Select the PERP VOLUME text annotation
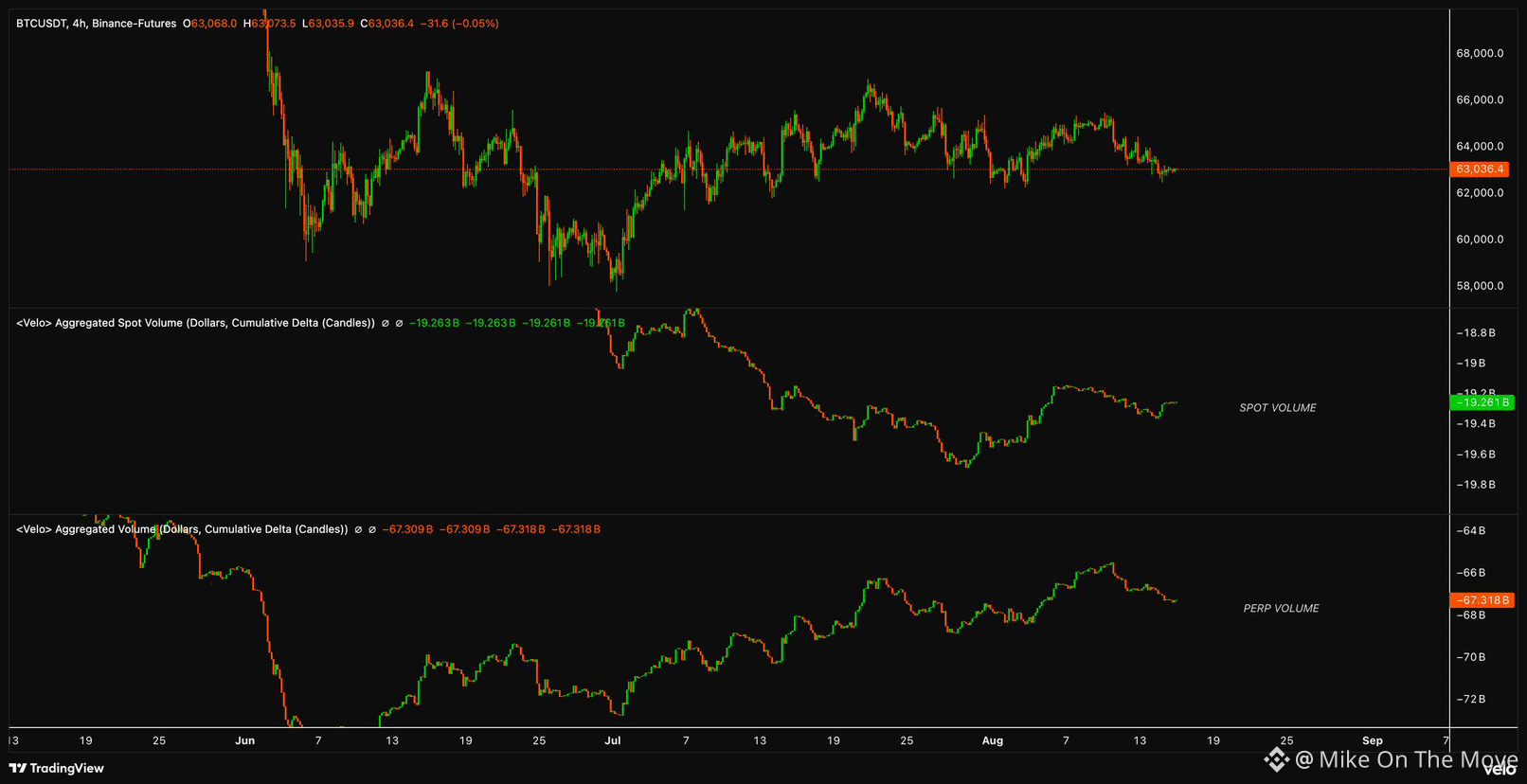 1281,609
